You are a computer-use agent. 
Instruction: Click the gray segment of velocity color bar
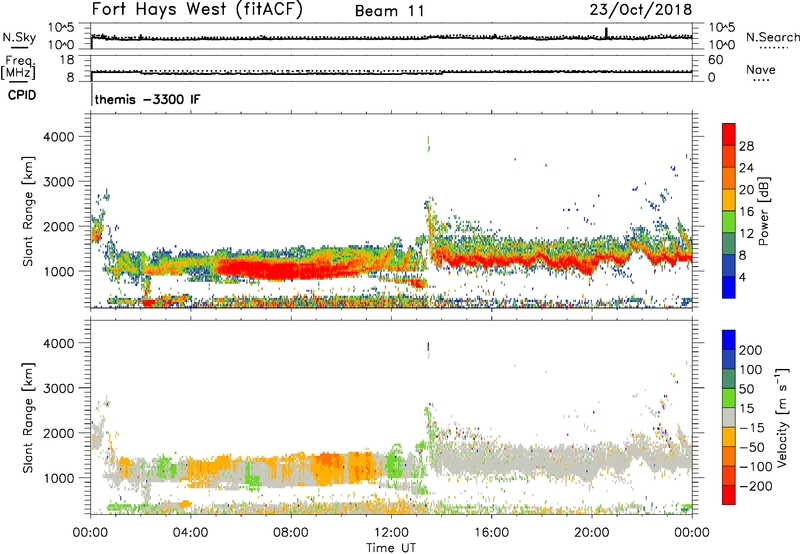coord(729,418)
